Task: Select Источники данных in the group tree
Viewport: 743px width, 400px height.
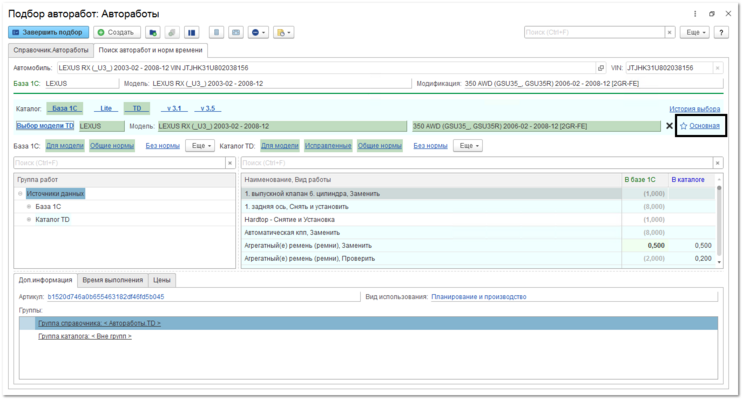Action: pyautogui.click(x=55, y=193)
